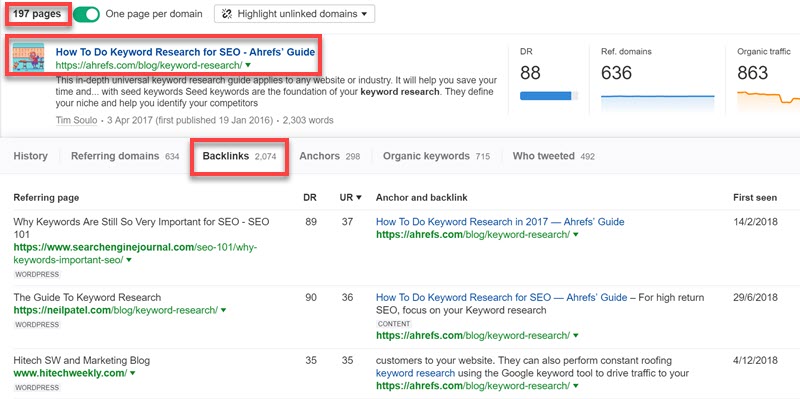Expand dropdown beside backlink URL in neilpatel row
Viewport: 800px width, 399px height.
point(576,336)
